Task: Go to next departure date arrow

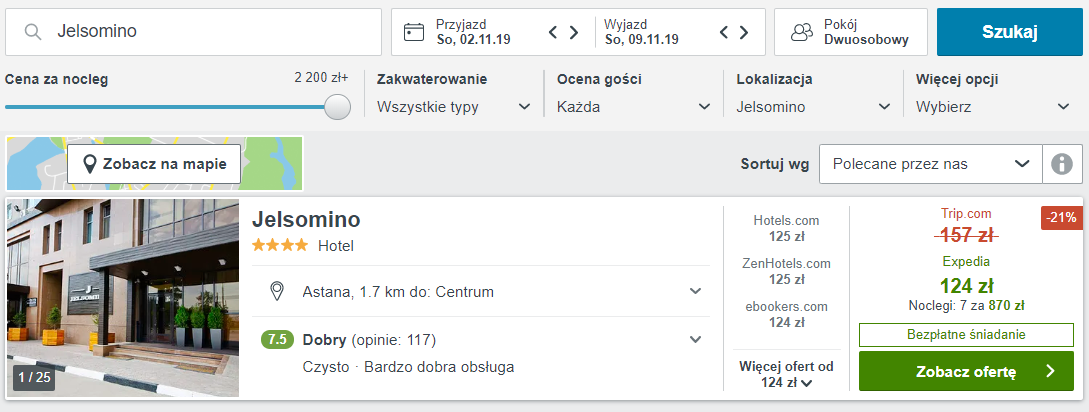Action: coord(744,32)
